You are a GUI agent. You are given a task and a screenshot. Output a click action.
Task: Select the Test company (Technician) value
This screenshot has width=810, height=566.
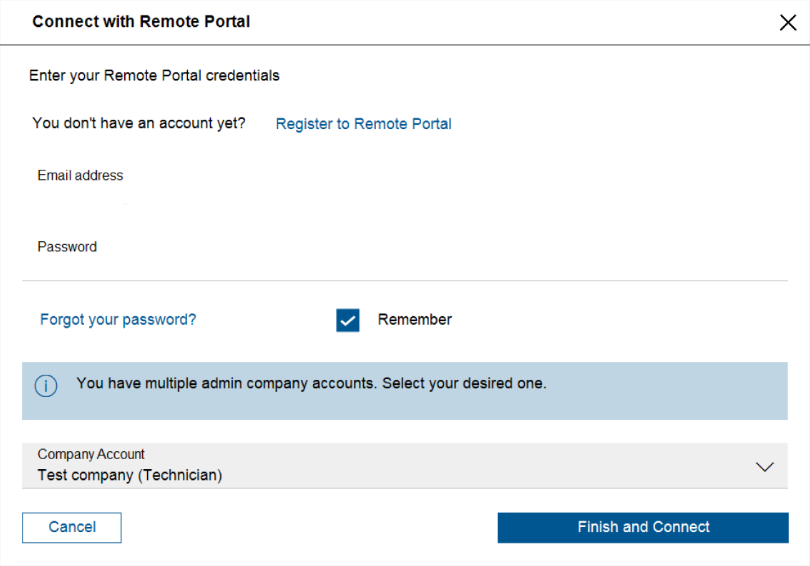click(x=130, y=476)
